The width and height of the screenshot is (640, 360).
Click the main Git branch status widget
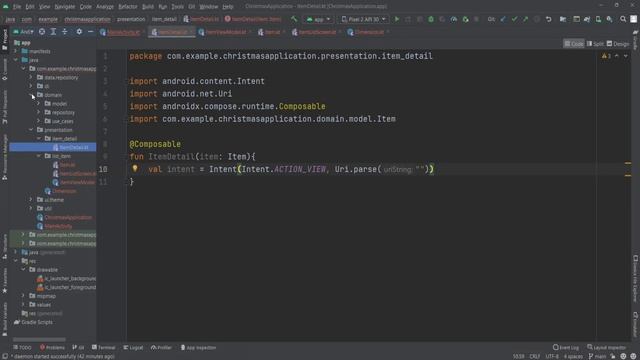coord(598,356)
